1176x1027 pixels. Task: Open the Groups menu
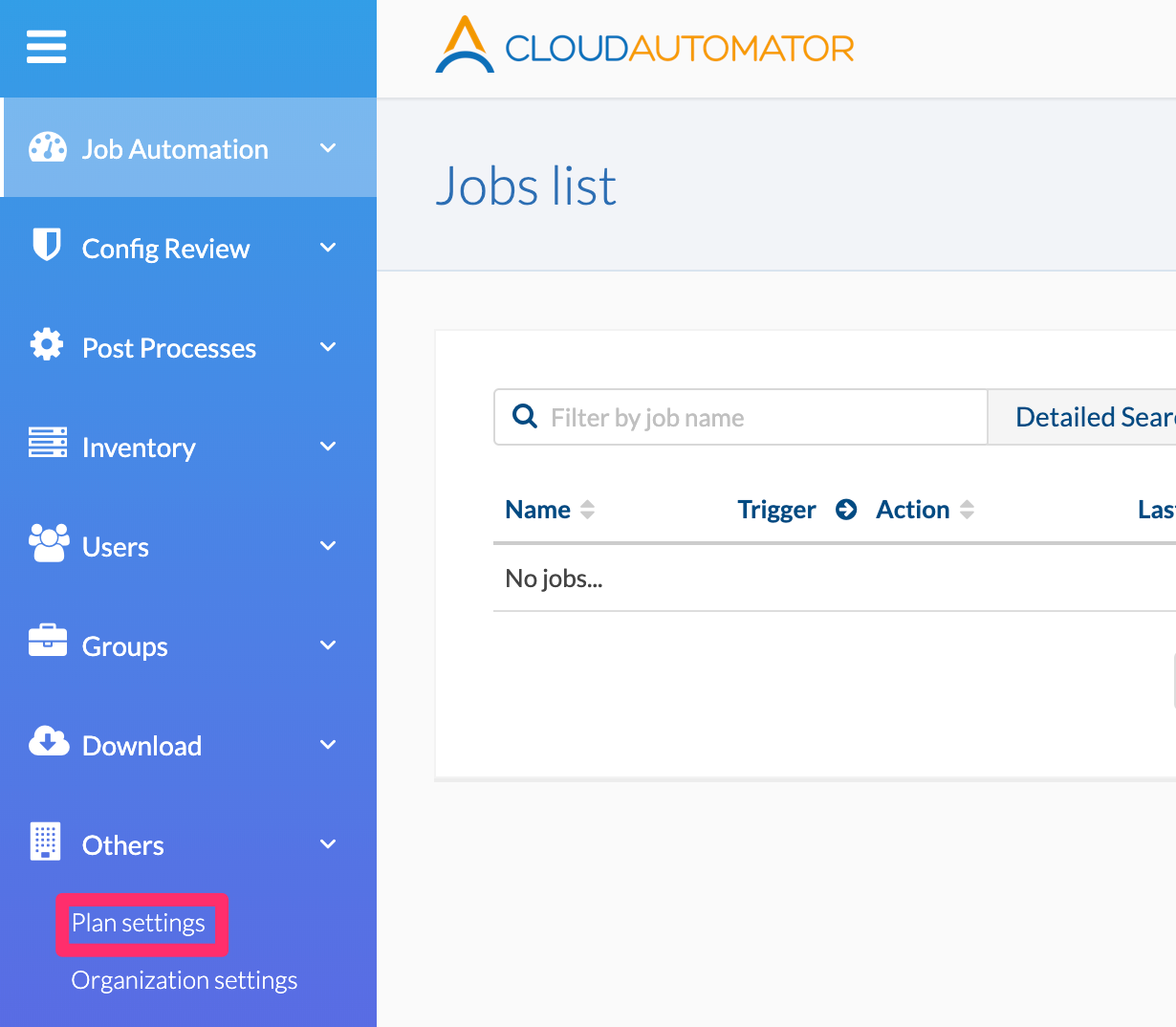[189, 645]
